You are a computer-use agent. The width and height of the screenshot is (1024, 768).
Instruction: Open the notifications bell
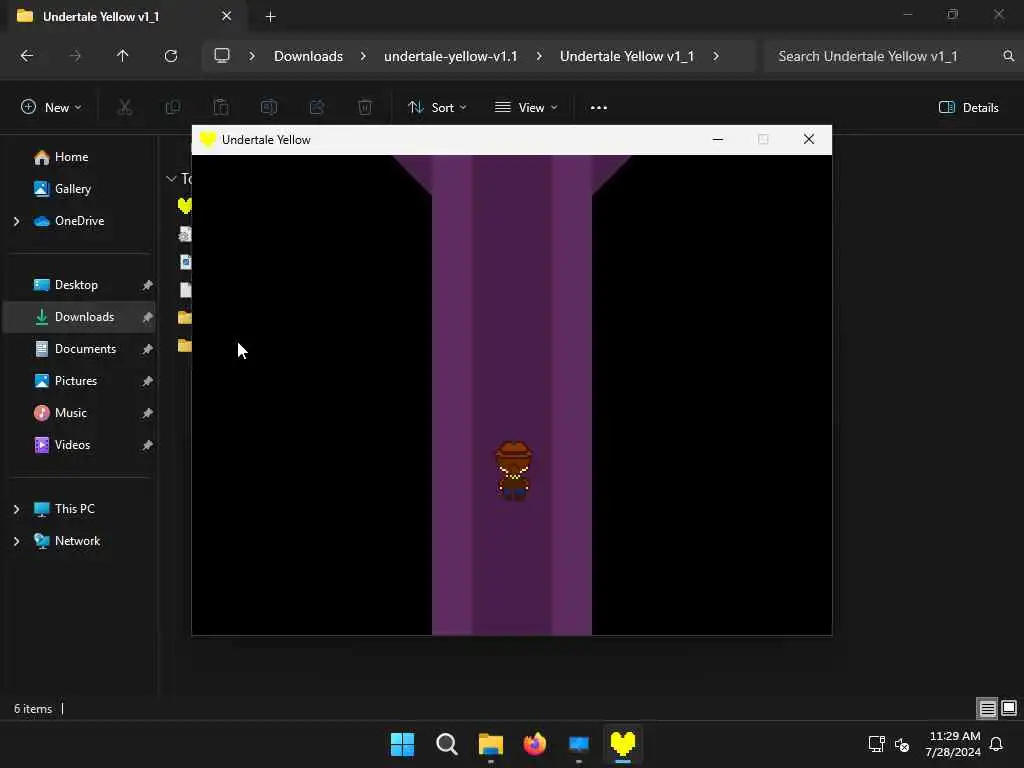tap(996, 744)
